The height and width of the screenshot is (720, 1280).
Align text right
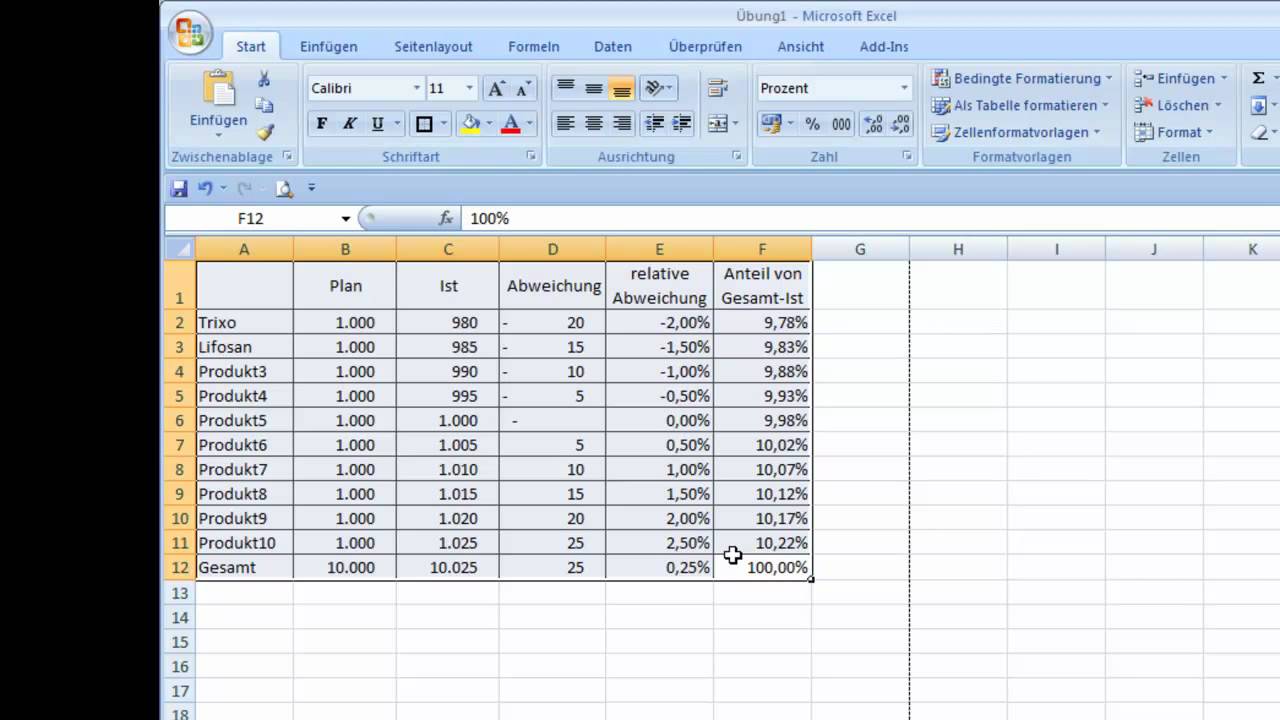point(622,124)
